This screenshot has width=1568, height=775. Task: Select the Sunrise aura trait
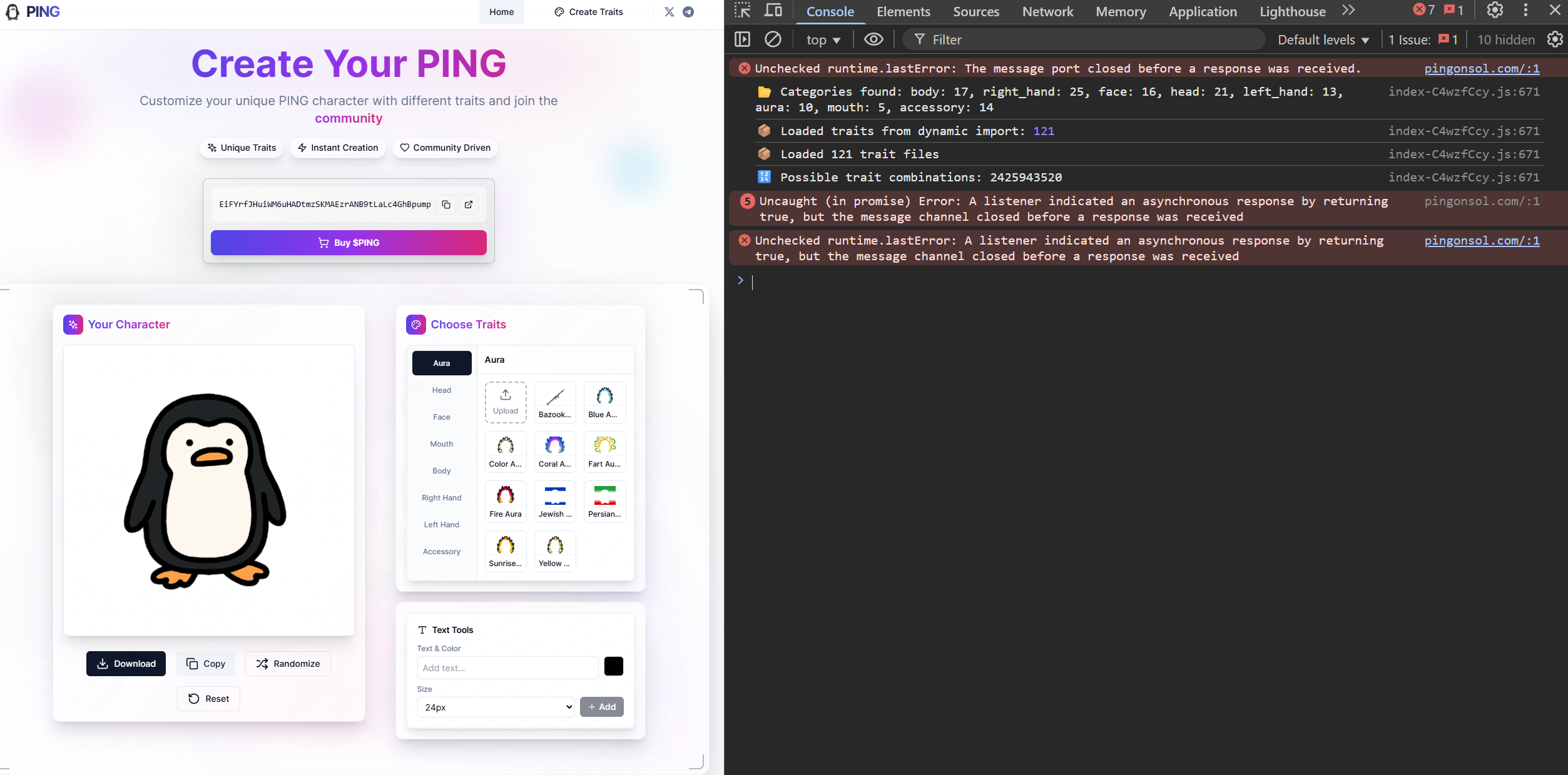coord(506,551)
